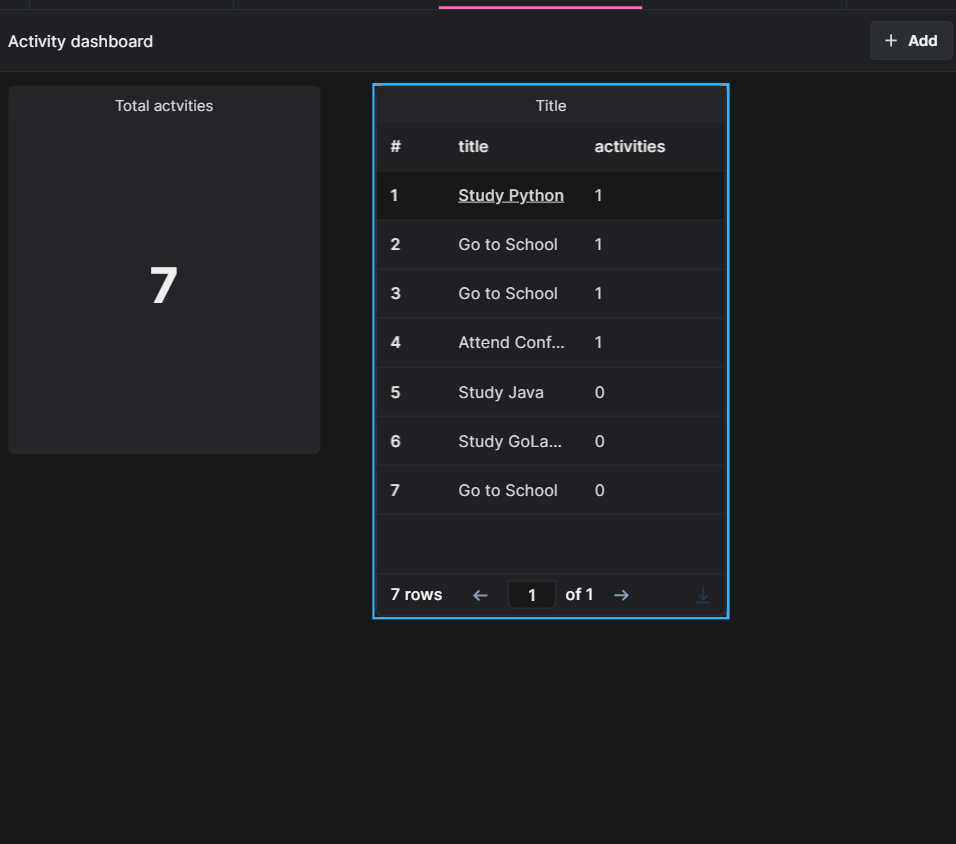Click the plus icon in Add button
Screen dimensions: 956x844
(x=891, y=41)
